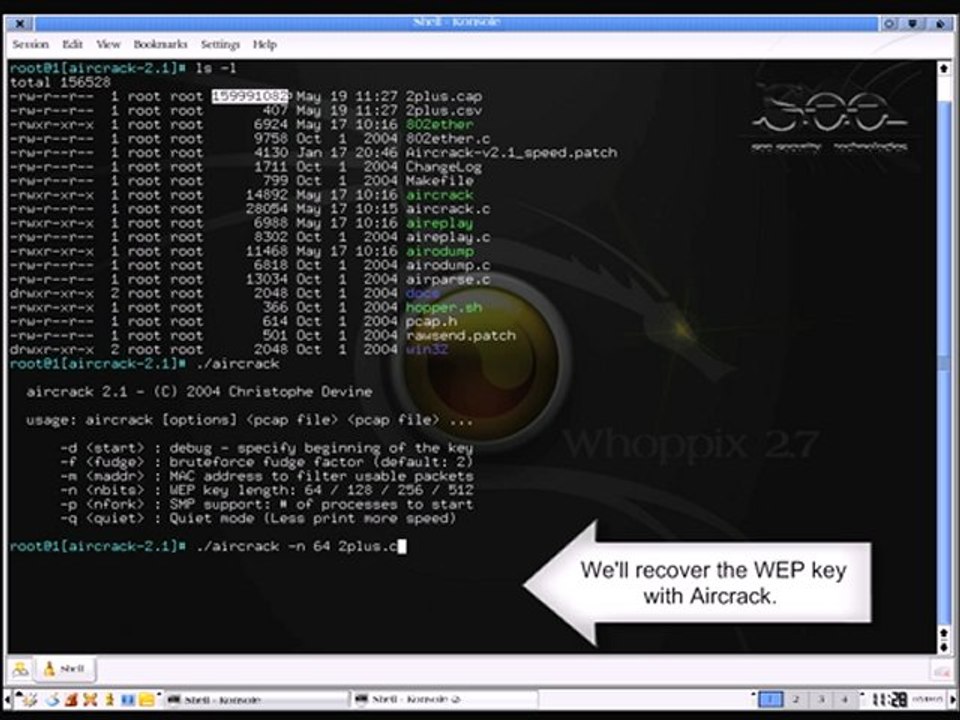The image size is (960, 720).
Task: Open the Settings menu
Action: tap(220, 44)
